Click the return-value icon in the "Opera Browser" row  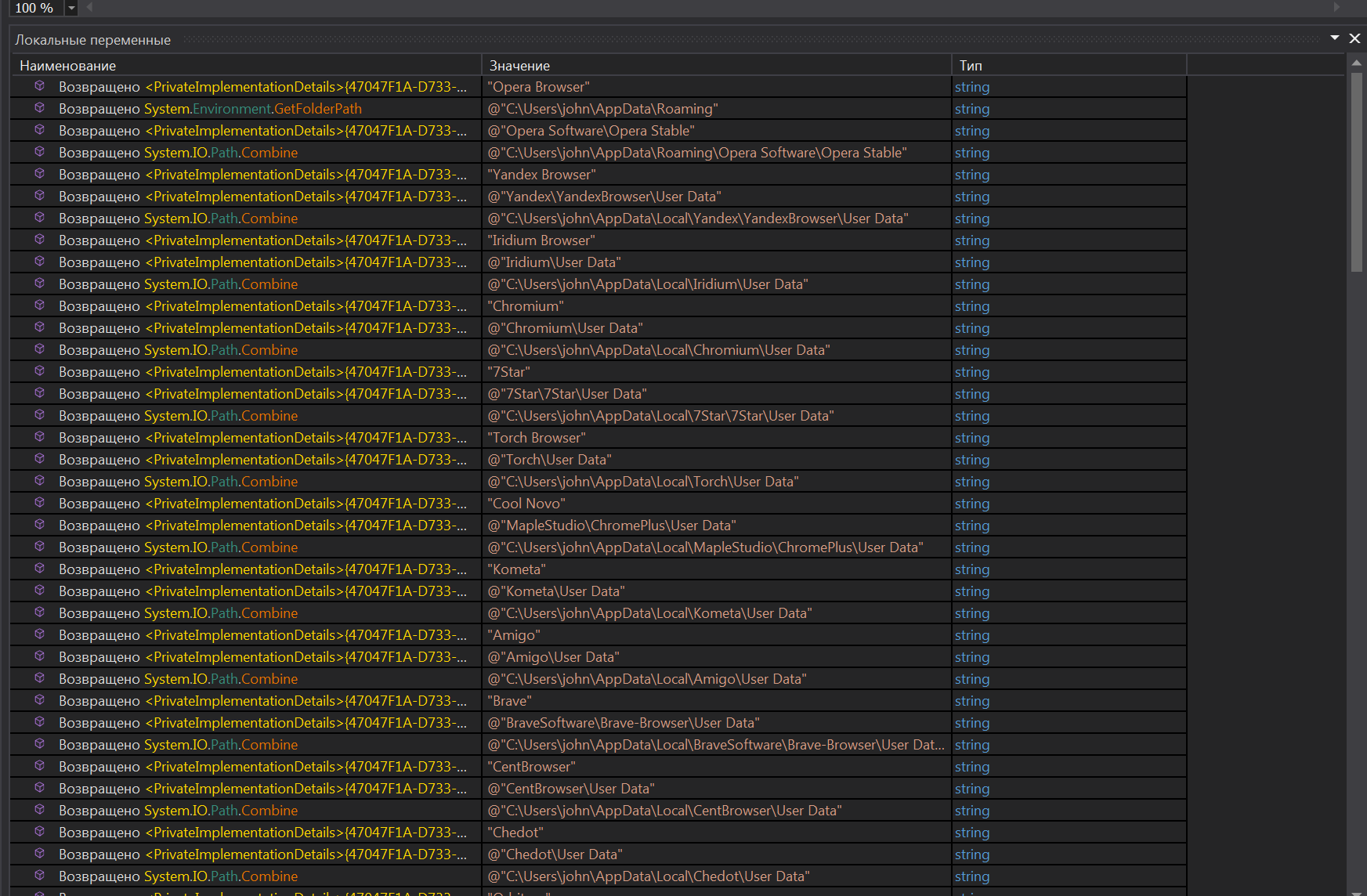39,86
